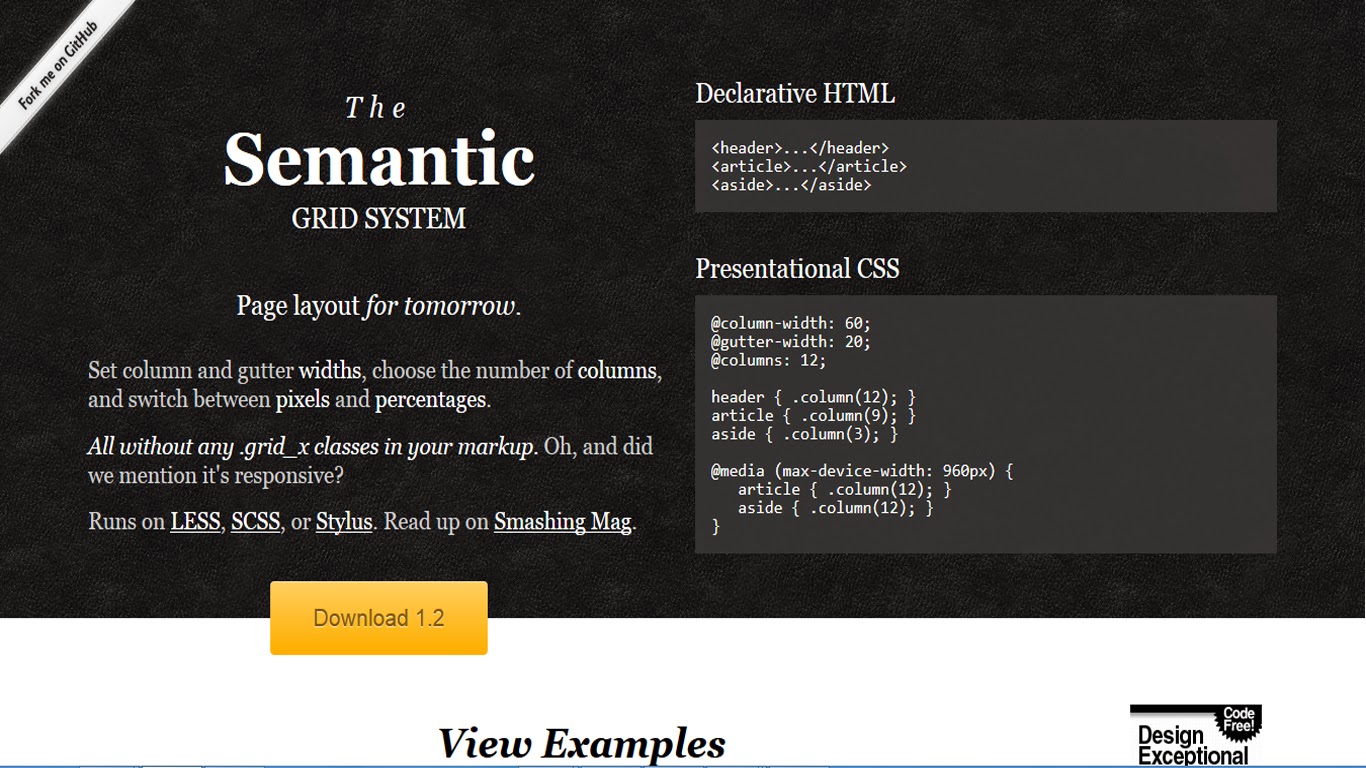Click the @gutter-width: 20; line
The height and width of the screenshot is (768, 1366).
[x=791, y=342]
